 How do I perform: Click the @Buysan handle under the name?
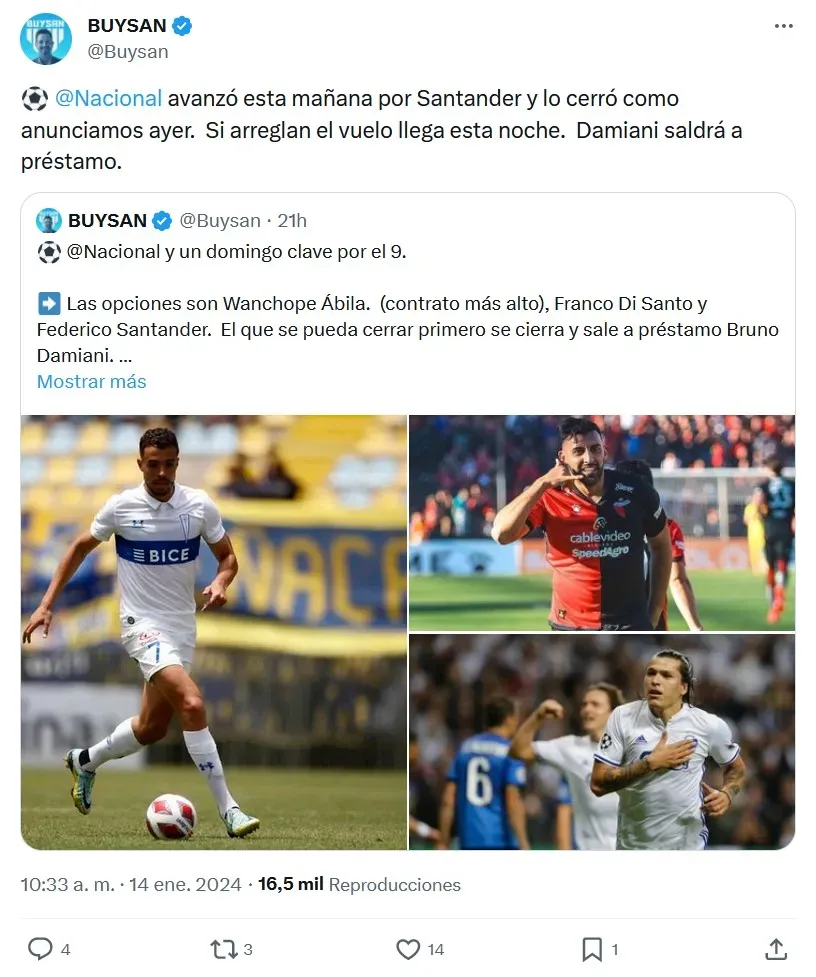[x=128, y=52]
